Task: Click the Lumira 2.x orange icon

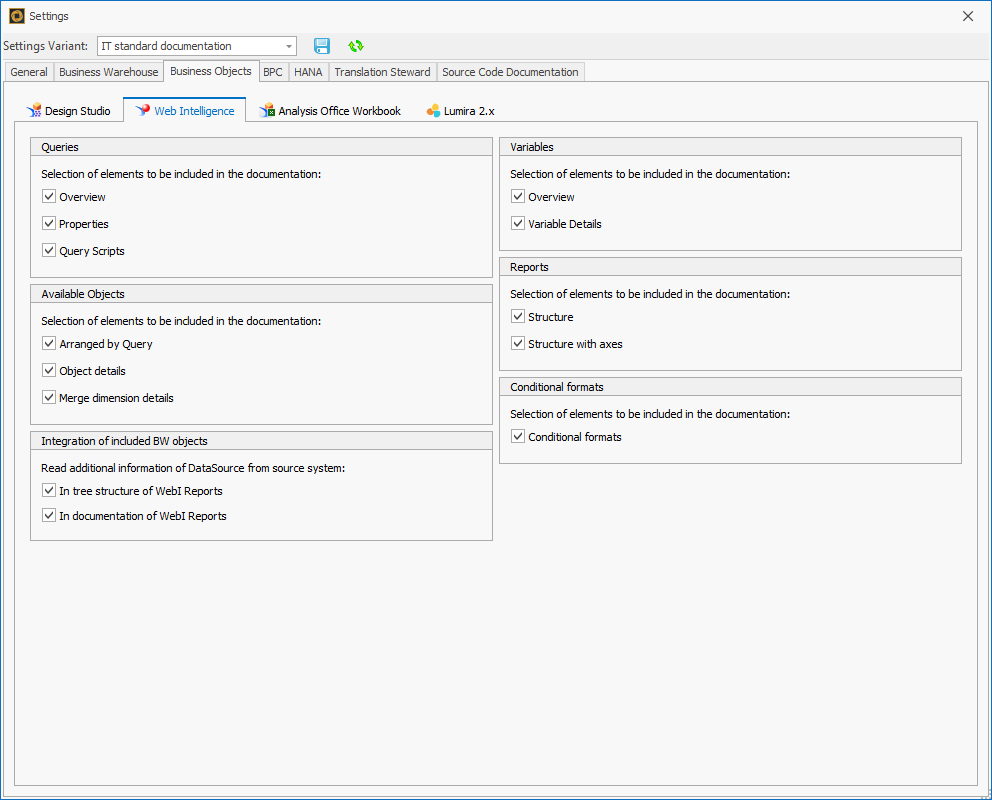Action: [433, 110]
